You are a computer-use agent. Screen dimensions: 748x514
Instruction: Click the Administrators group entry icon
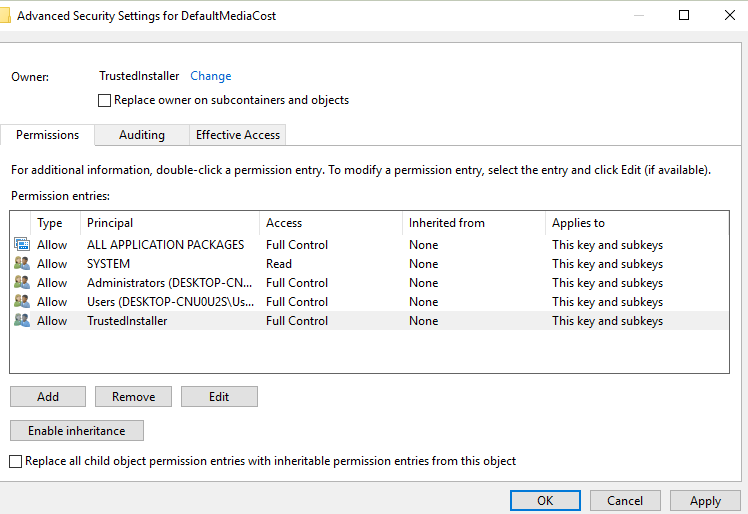click(22, 283)
